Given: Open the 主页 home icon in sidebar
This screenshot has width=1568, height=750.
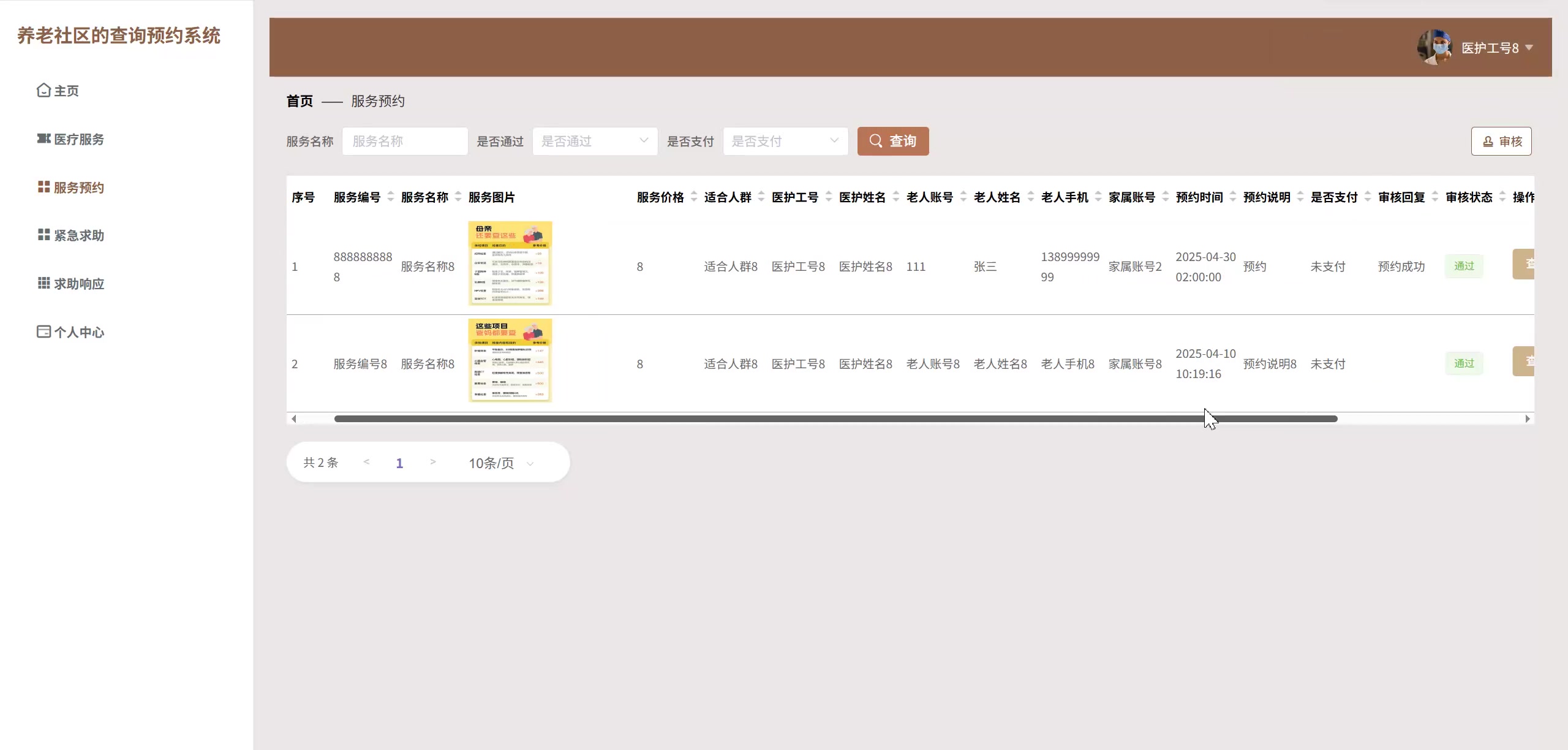Looking at the screenshot, I should click(x=42, y=90).
